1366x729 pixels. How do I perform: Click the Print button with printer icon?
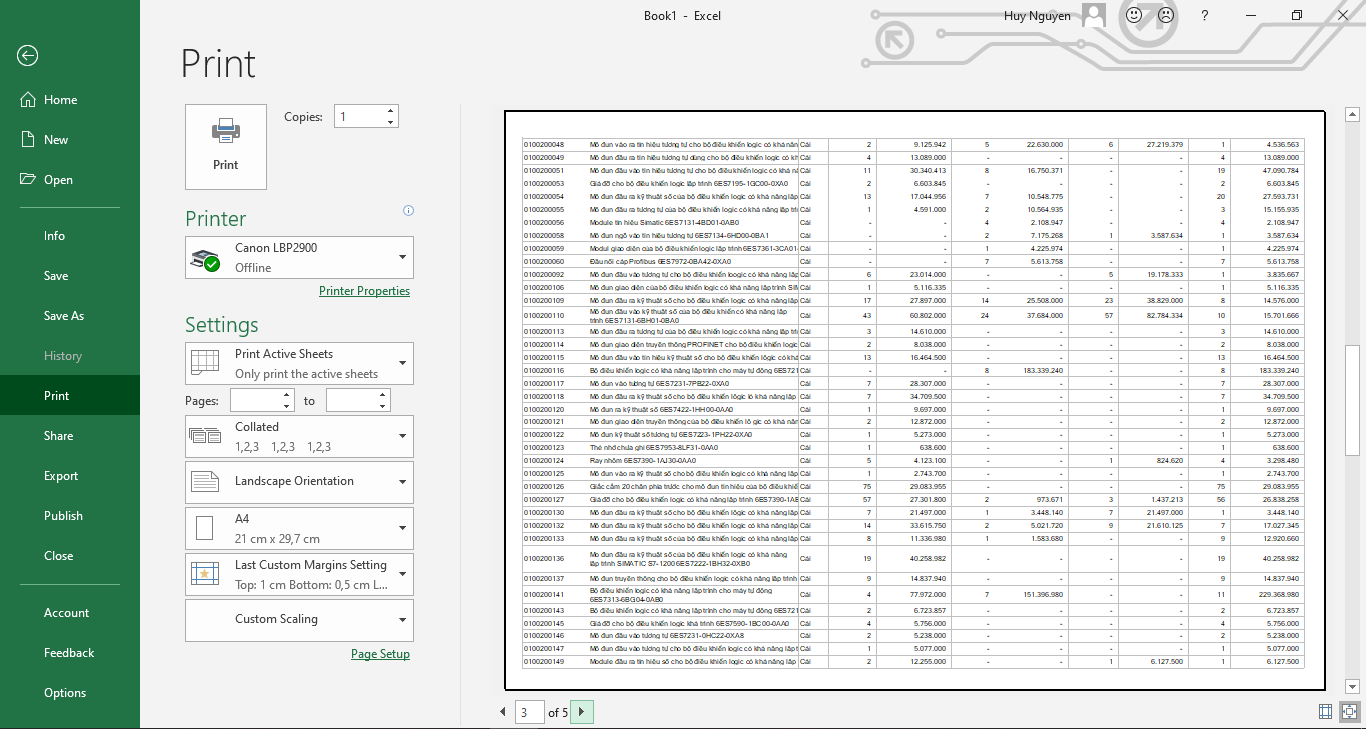[x=226, y=146]
